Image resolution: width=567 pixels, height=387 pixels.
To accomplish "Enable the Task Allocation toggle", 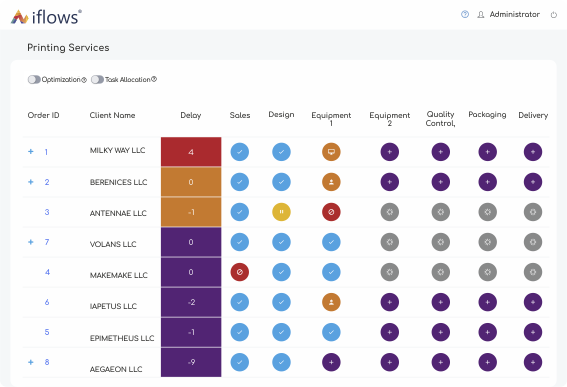I will 97,80.
